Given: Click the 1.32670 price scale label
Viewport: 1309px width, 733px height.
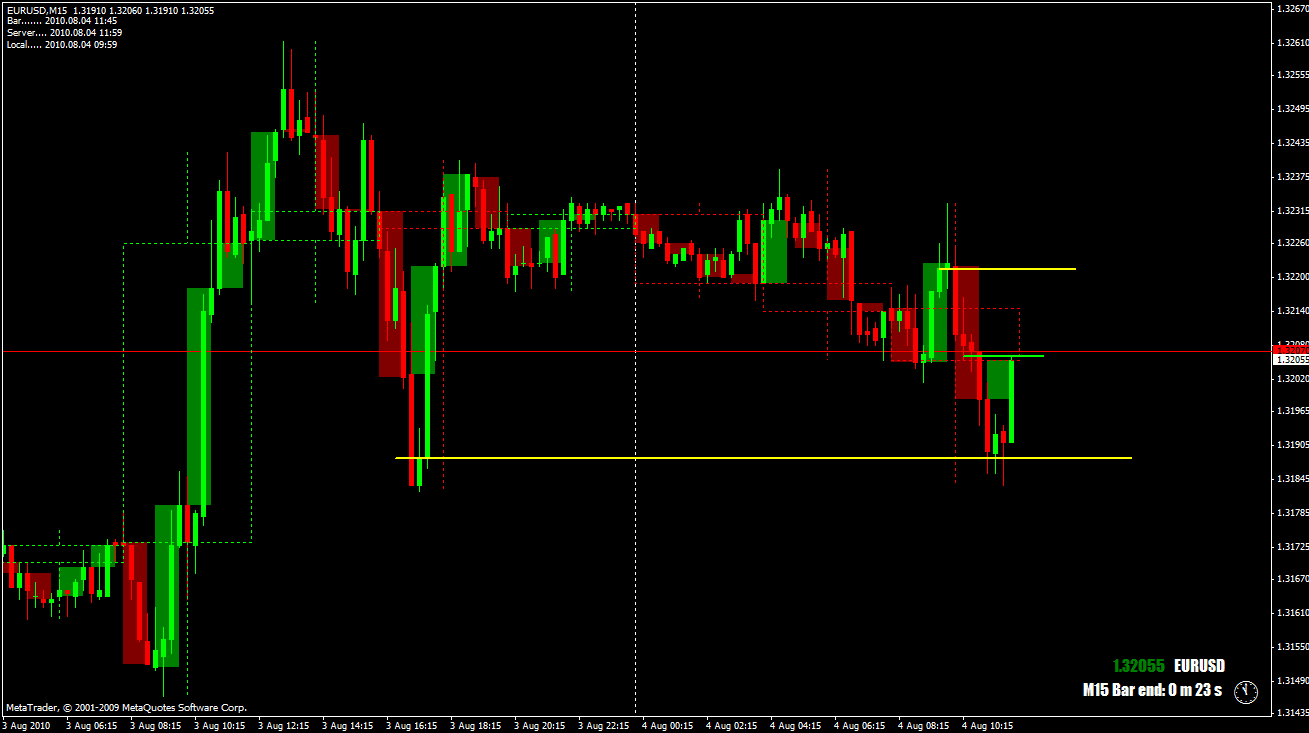Looking at the screenshot, I should click(1293, 9).
